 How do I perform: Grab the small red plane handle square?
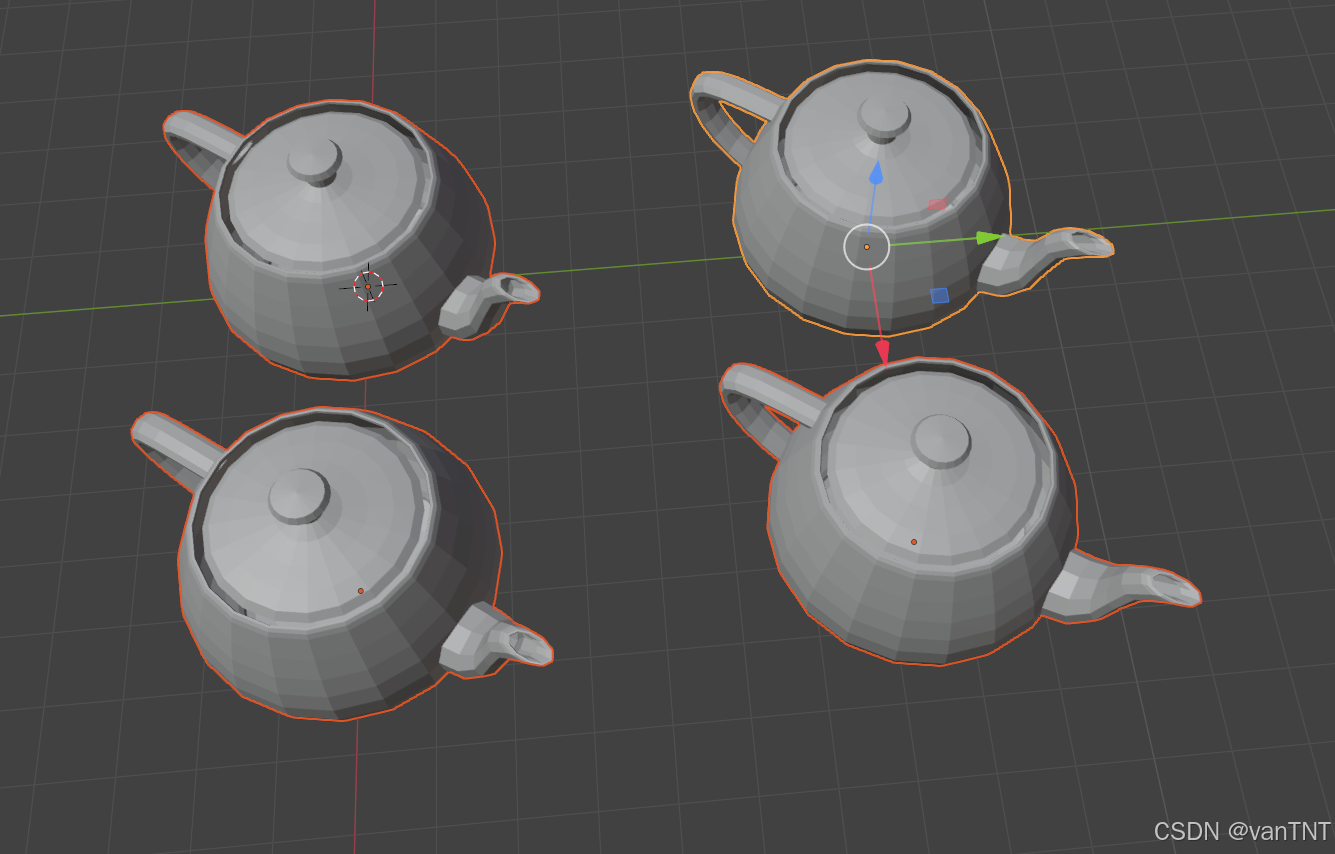coord(937,205)
